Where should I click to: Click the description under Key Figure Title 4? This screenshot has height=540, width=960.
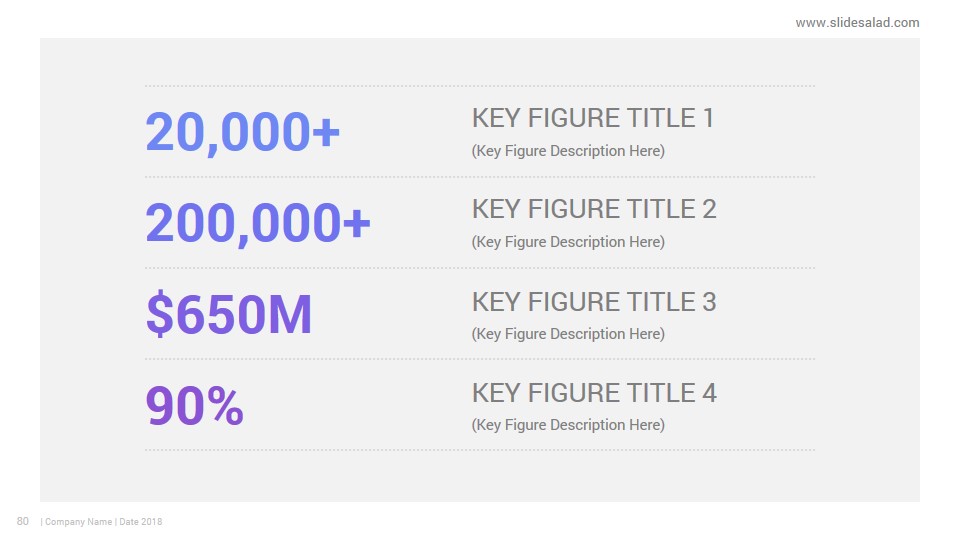[568, 425]
